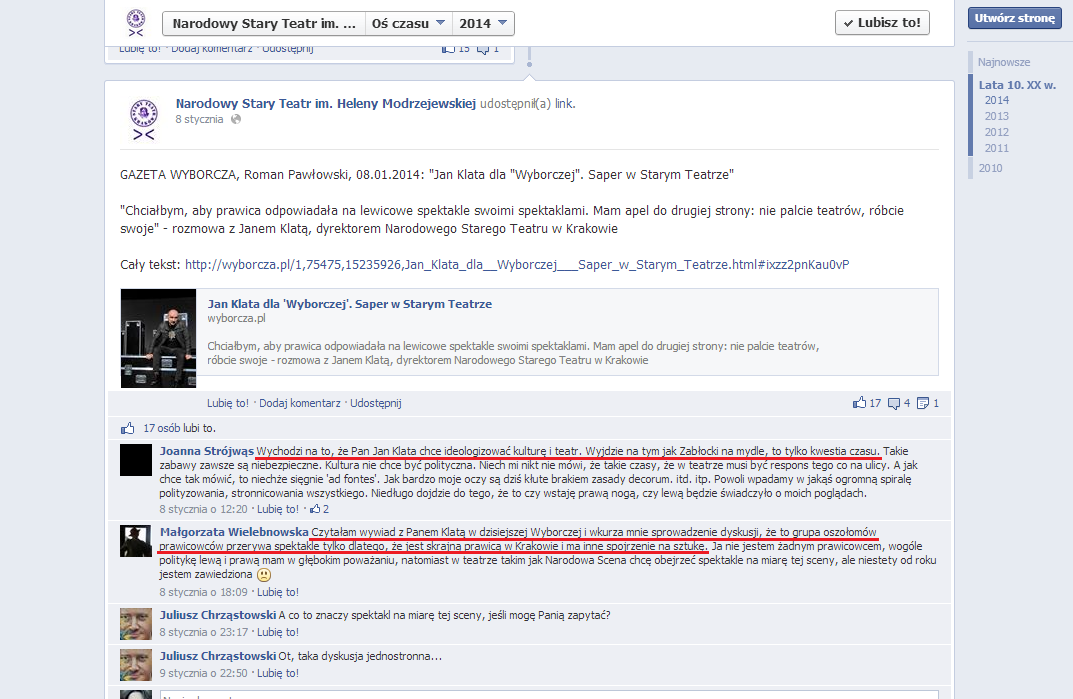
Task: Open the timestamp 8 stycznia o 18:09
Action: pos(203,592)
